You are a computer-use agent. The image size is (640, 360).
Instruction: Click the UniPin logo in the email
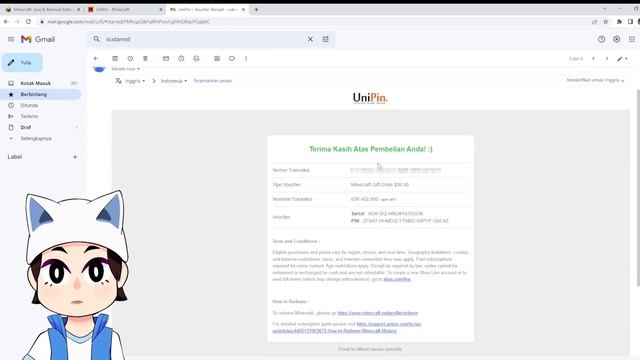[x=370, y=98]
